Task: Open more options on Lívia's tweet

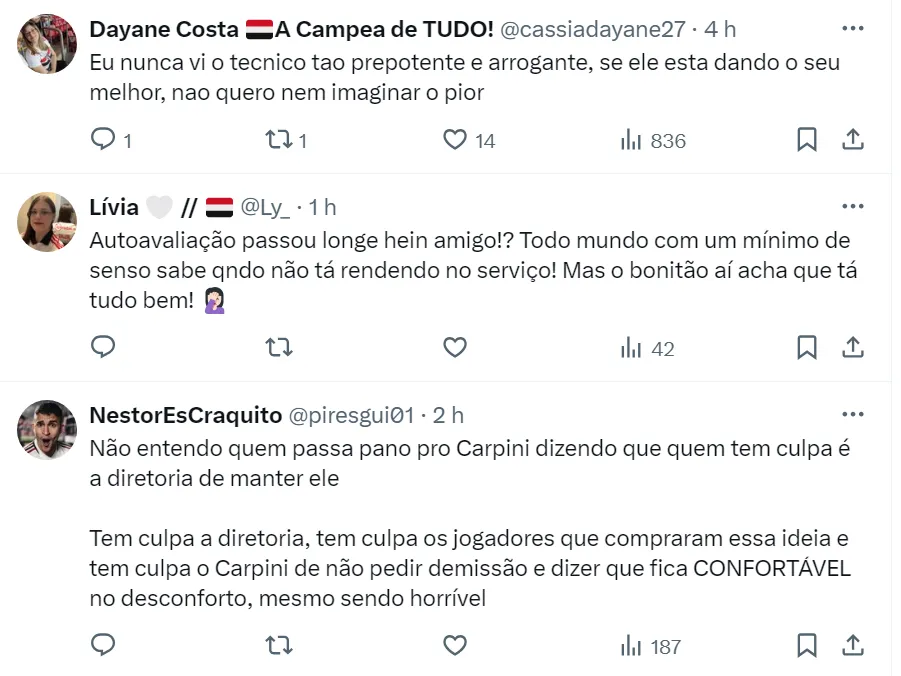Action: pyautogui.click(x=853, y=207)
